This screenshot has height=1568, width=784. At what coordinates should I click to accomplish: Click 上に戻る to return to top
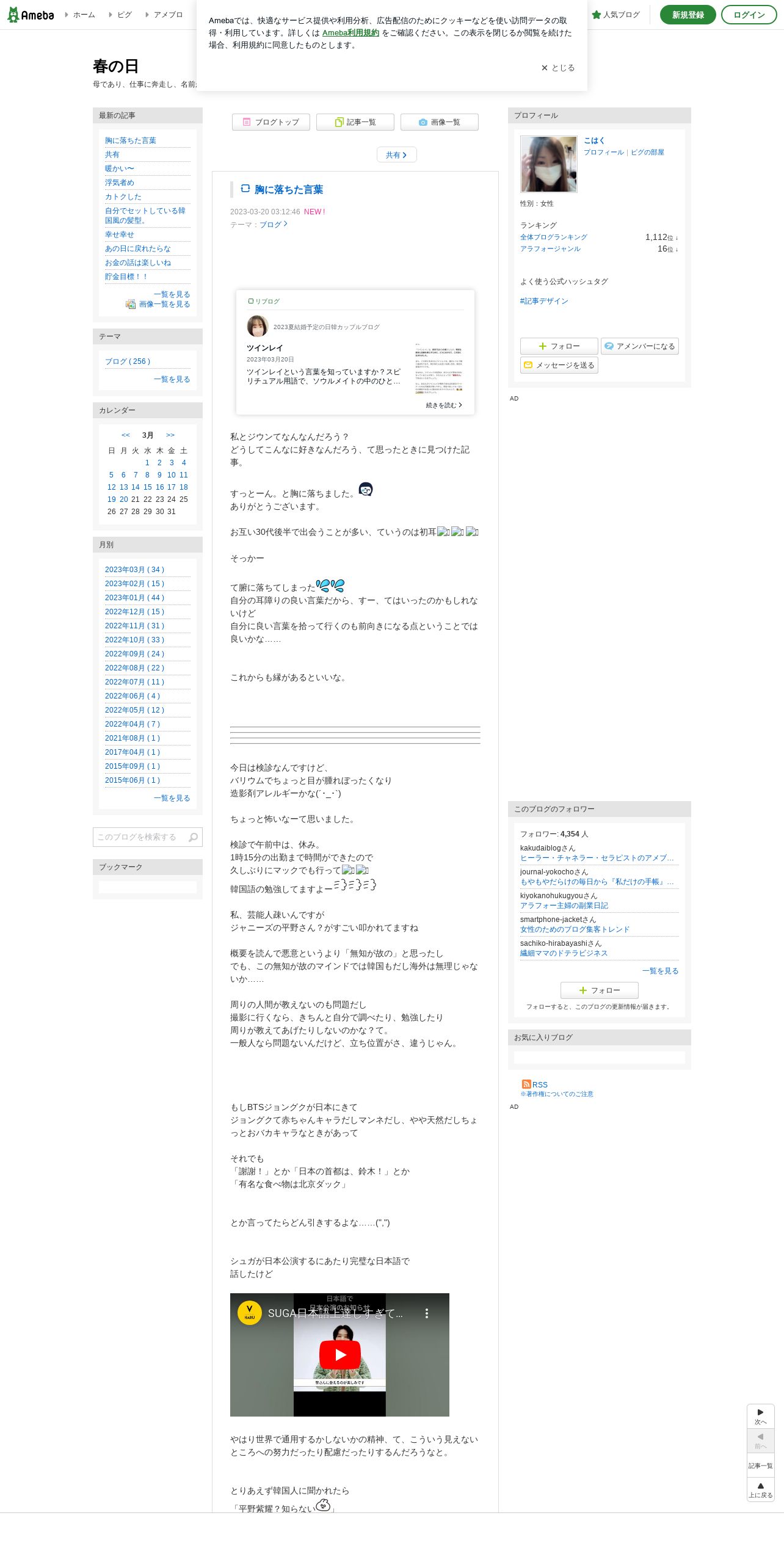pyautogui.click(x=760, y=1490)
